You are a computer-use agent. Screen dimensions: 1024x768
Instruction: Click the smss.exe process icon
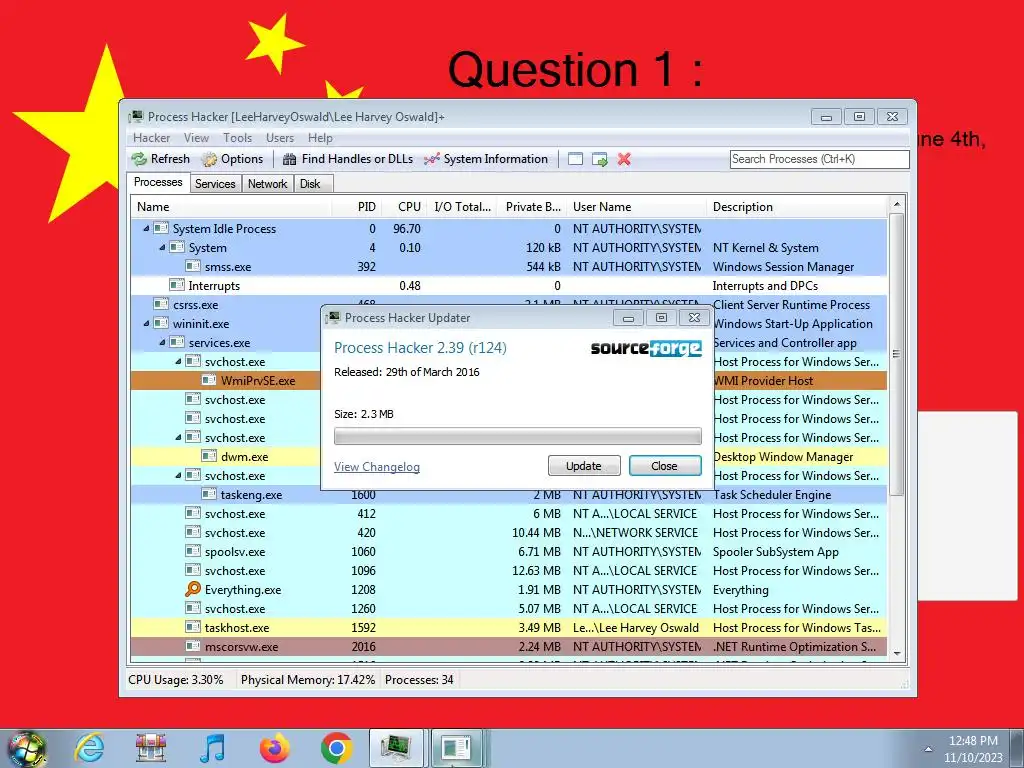193,266
